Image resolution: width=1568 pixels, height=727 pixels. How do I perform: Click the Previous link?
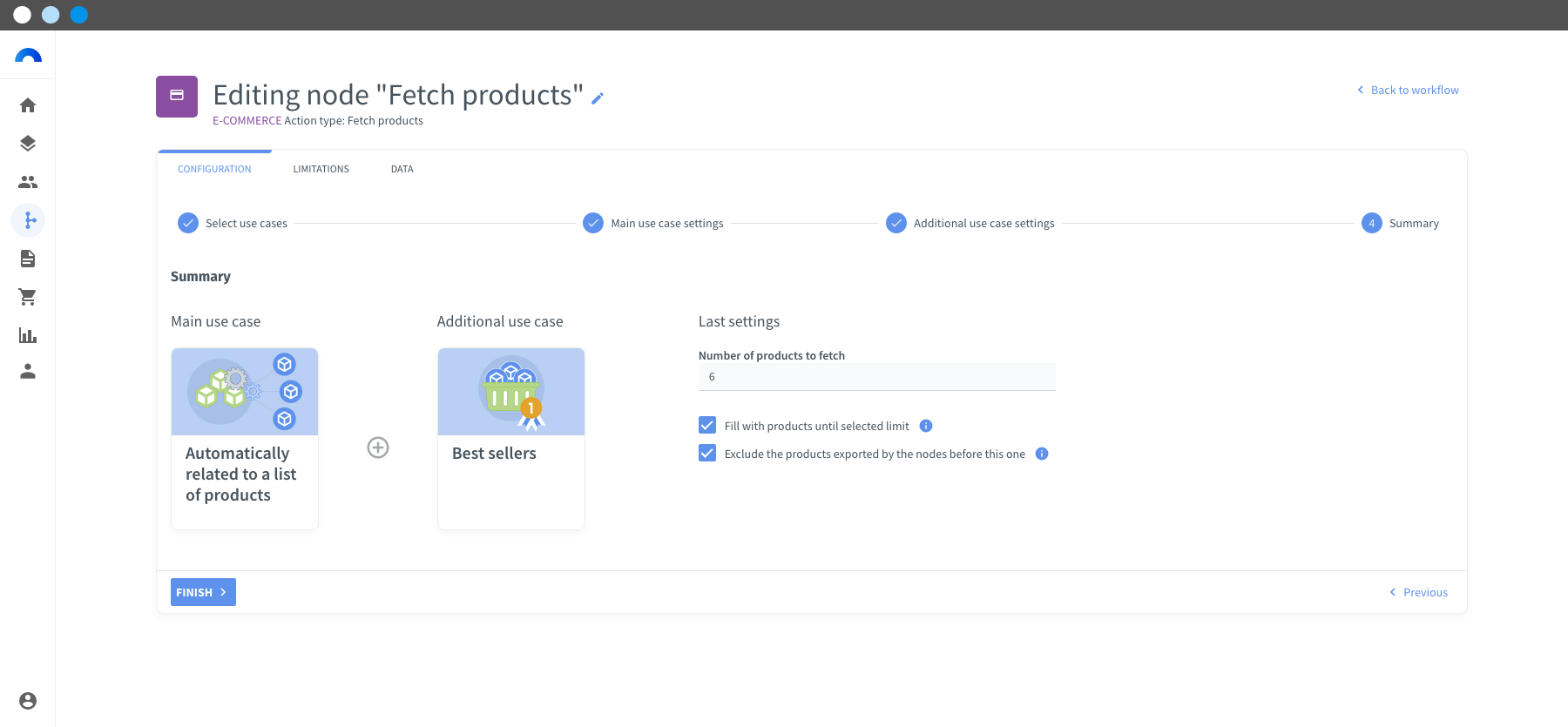(1418, 592)
